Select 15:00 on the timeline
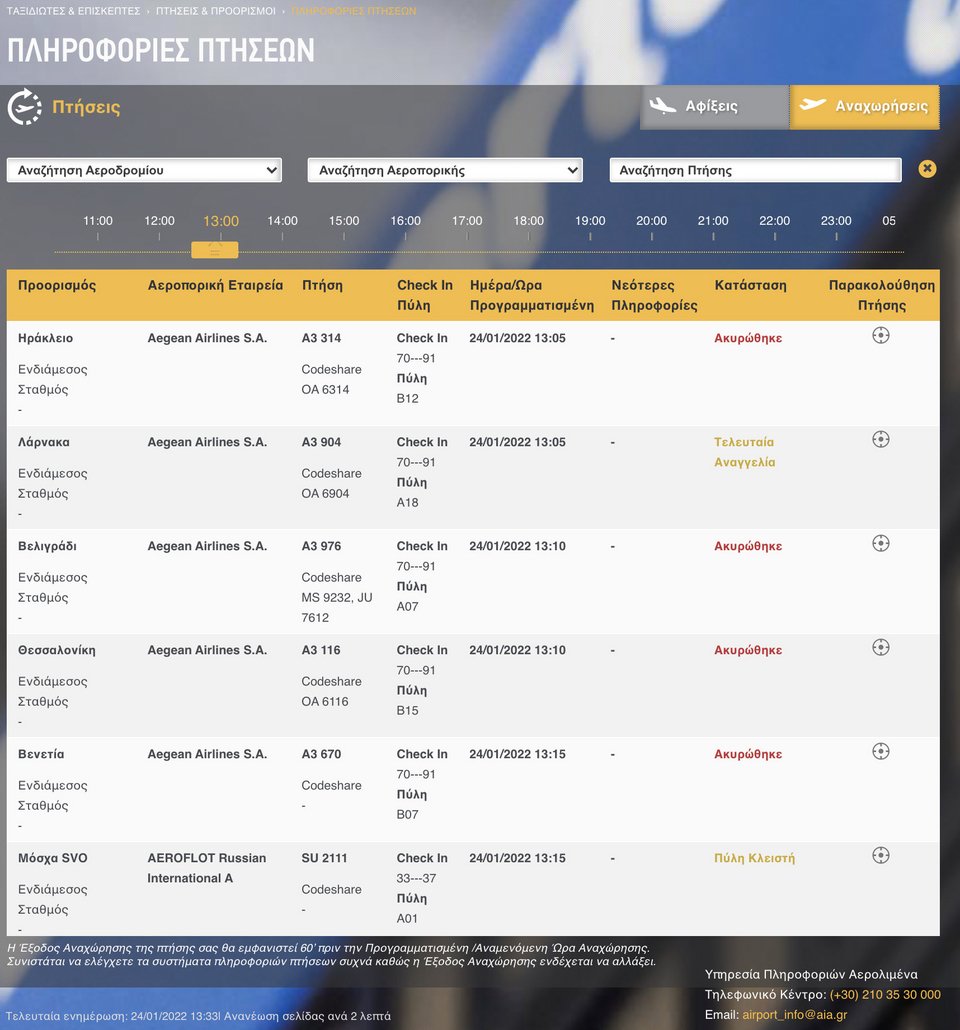The height and width of the screenshot is (1030, 960). click(344, 221)
